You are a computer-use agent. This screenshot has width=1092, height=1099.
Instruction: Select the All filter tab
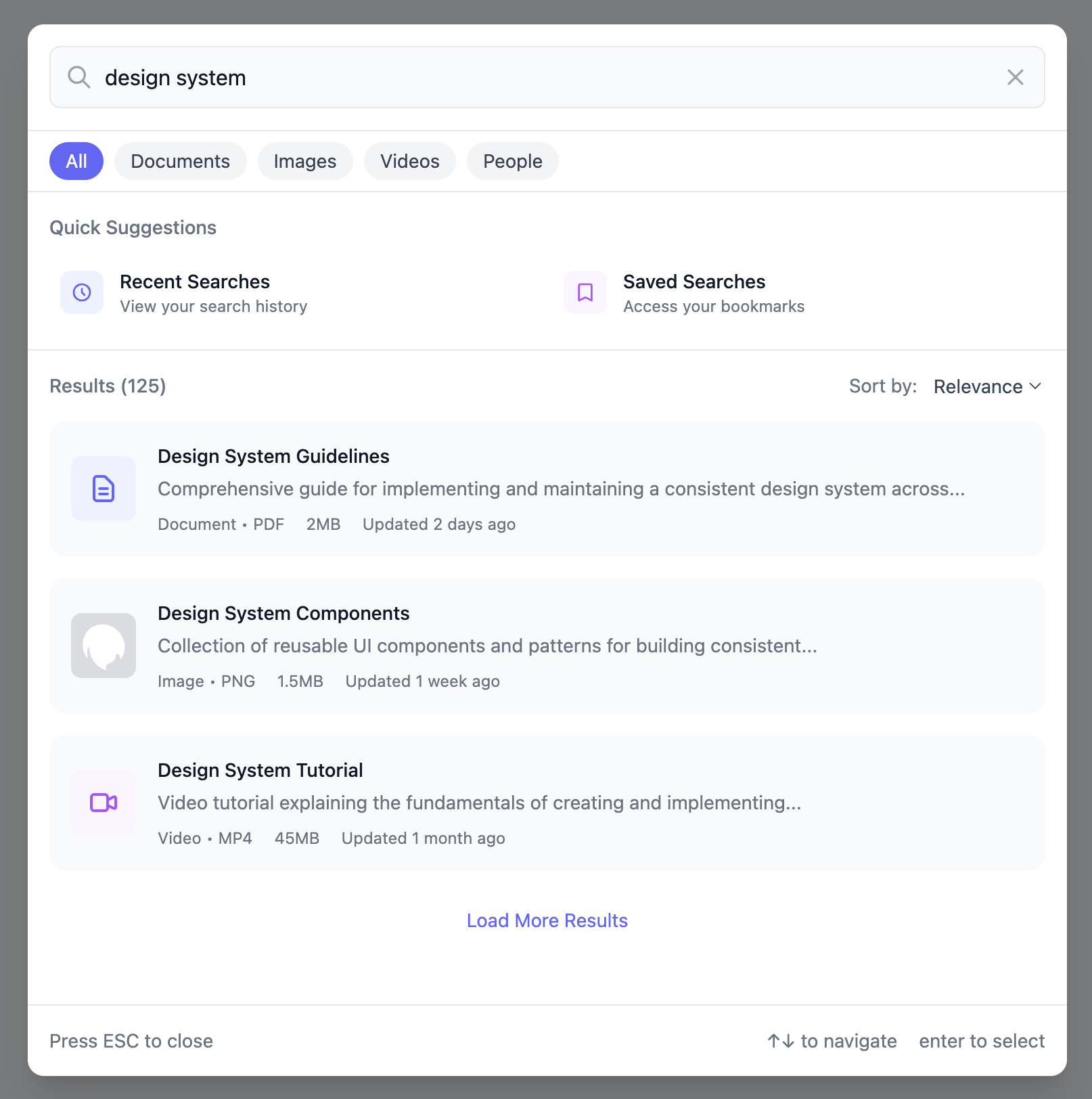click(76, 161)
